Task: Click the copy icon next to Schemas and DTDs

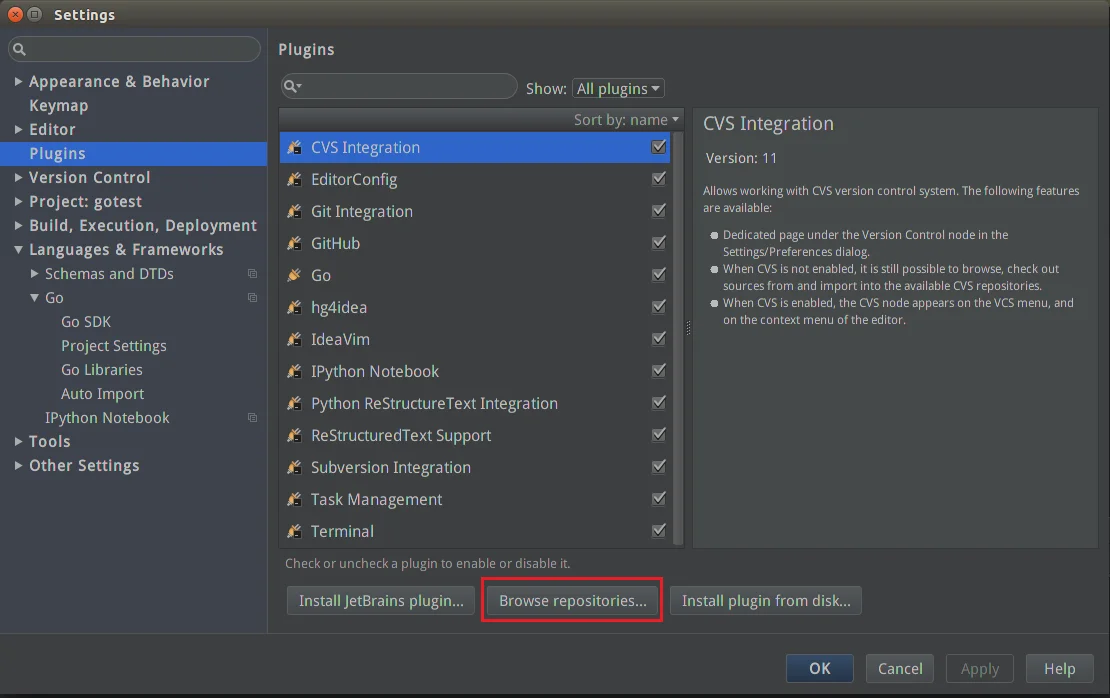Action: coord(252,274)
